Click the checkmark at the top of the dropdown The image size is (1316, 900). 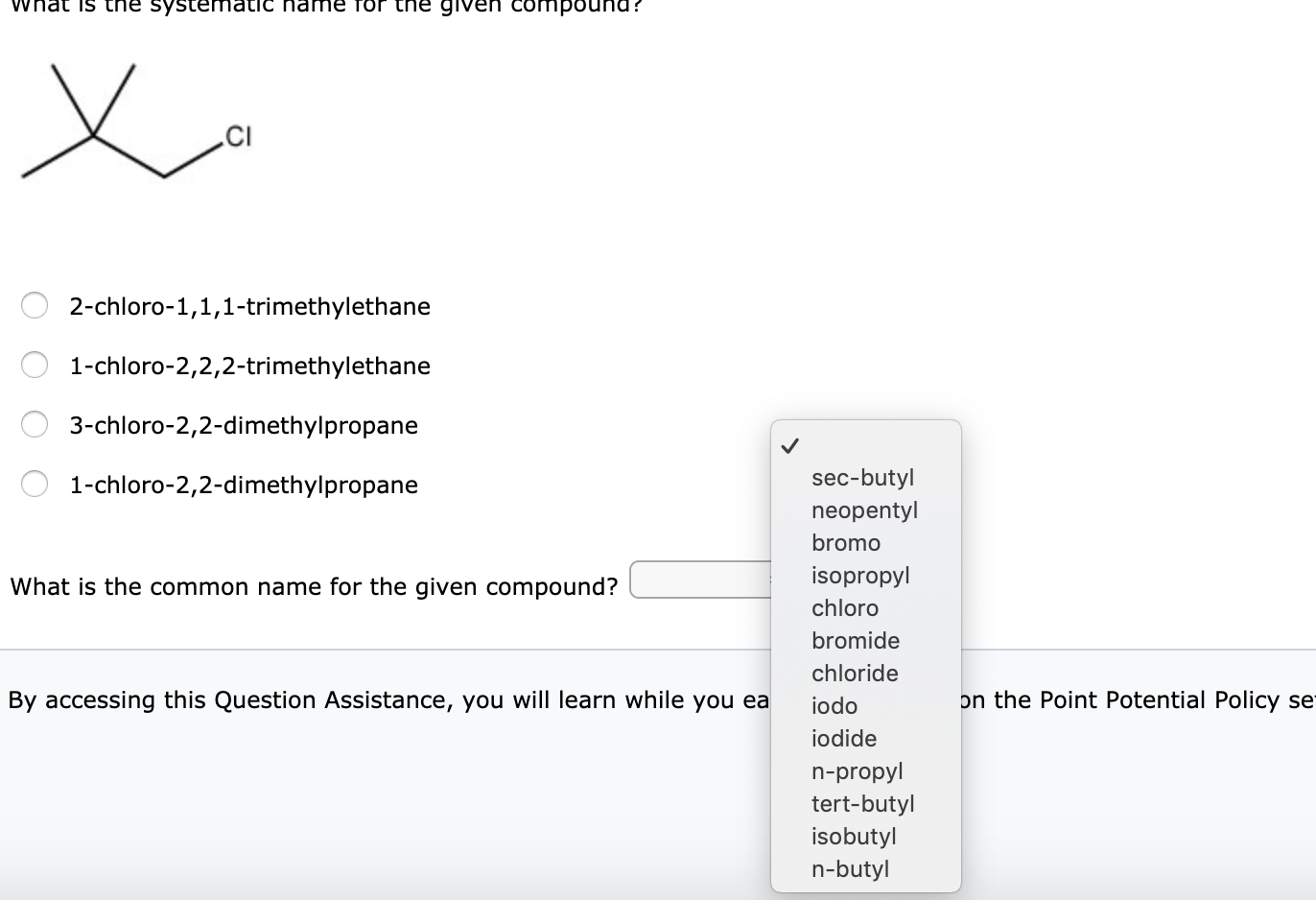click(x=791, y=444)
